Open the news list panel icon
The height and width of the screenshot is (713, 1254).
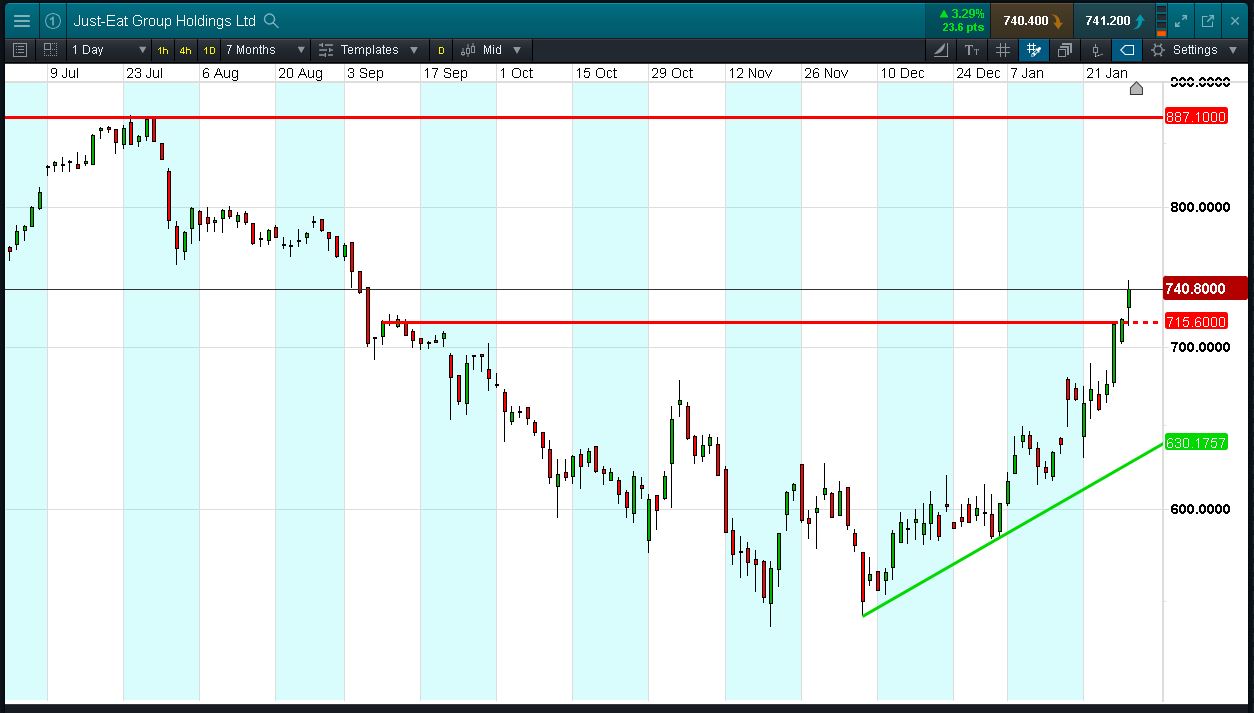click(21, 50)
